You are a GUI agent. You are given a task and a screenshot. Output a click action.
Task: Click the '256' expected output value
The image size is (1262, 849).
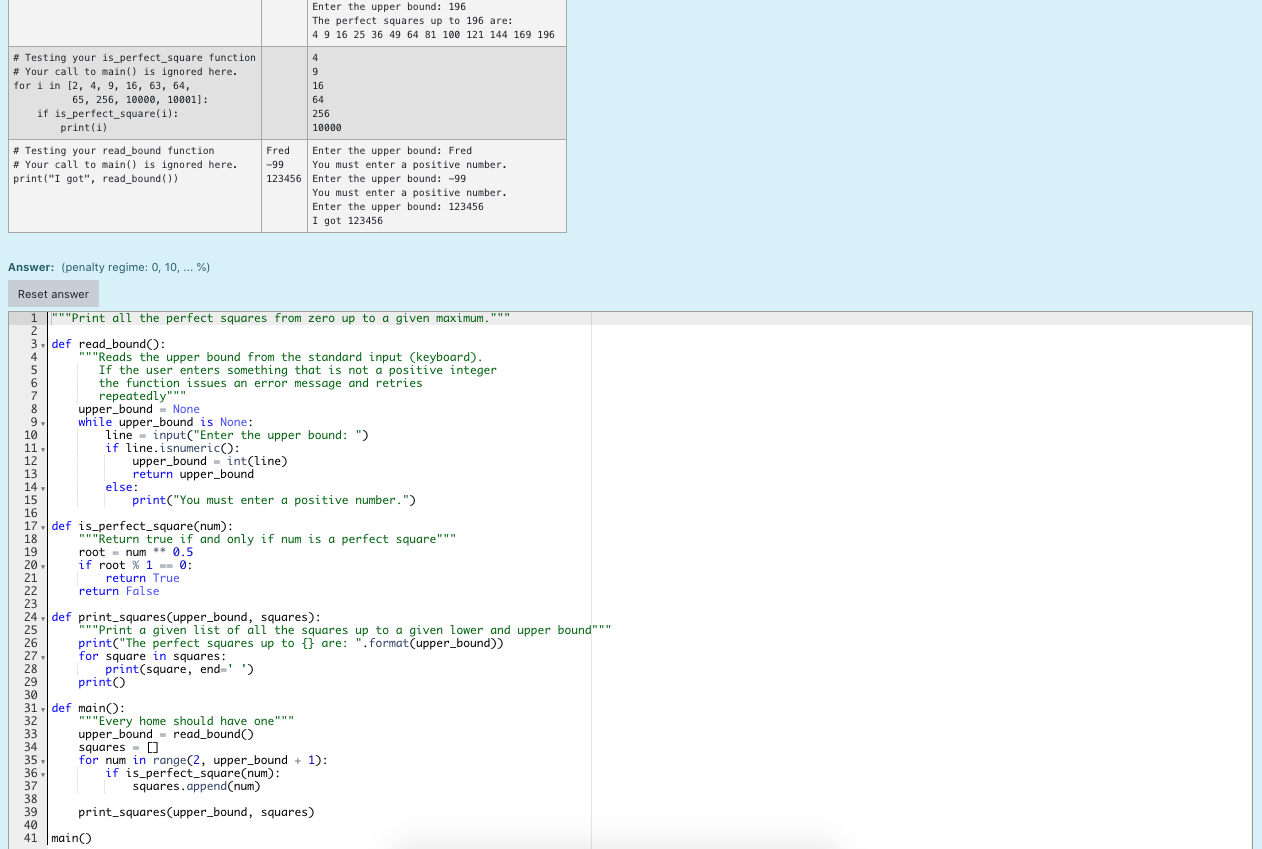(x=321, y=114)
